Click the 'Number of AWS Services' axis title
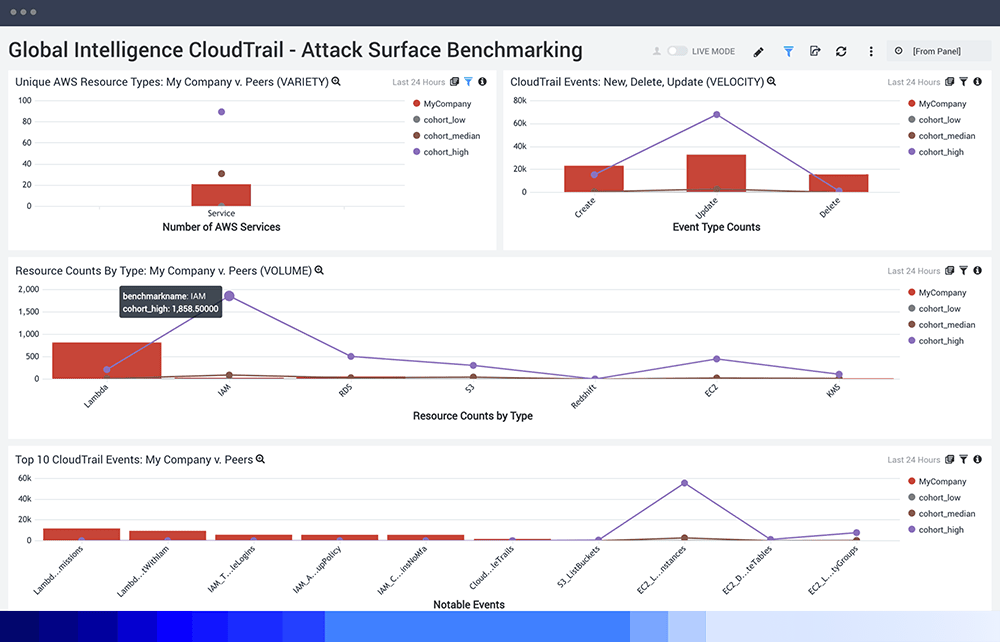The height and width of the screenshot is (642, 1000). coord(221,227)
